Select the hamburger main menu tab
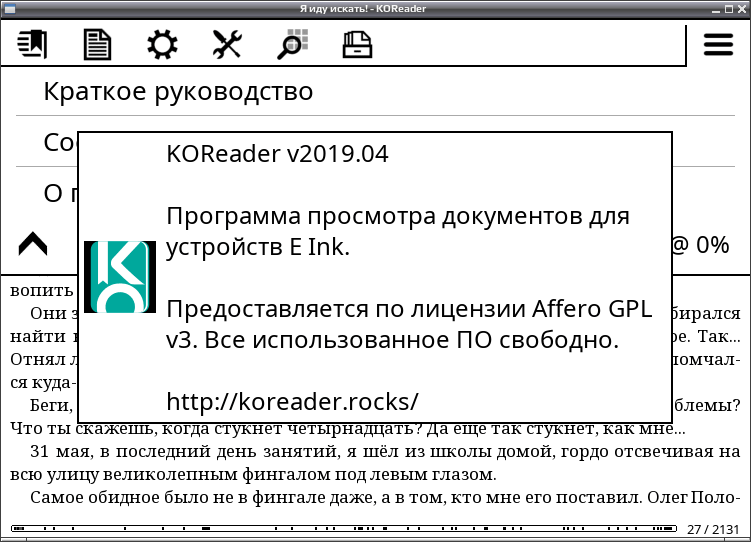This screenshot has height=542, width=751. [x=718, y=45]
